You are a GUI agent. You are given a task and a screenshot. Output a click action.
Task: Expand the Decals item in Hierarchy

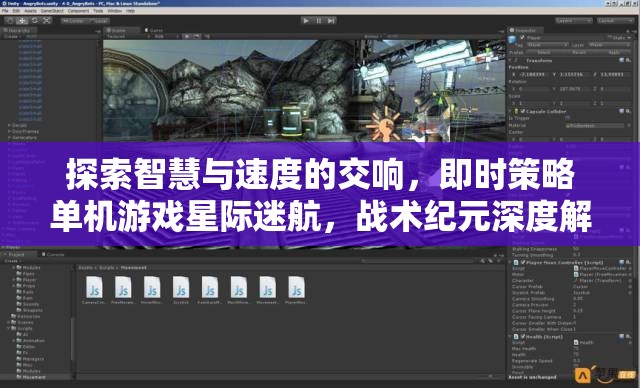9,125
